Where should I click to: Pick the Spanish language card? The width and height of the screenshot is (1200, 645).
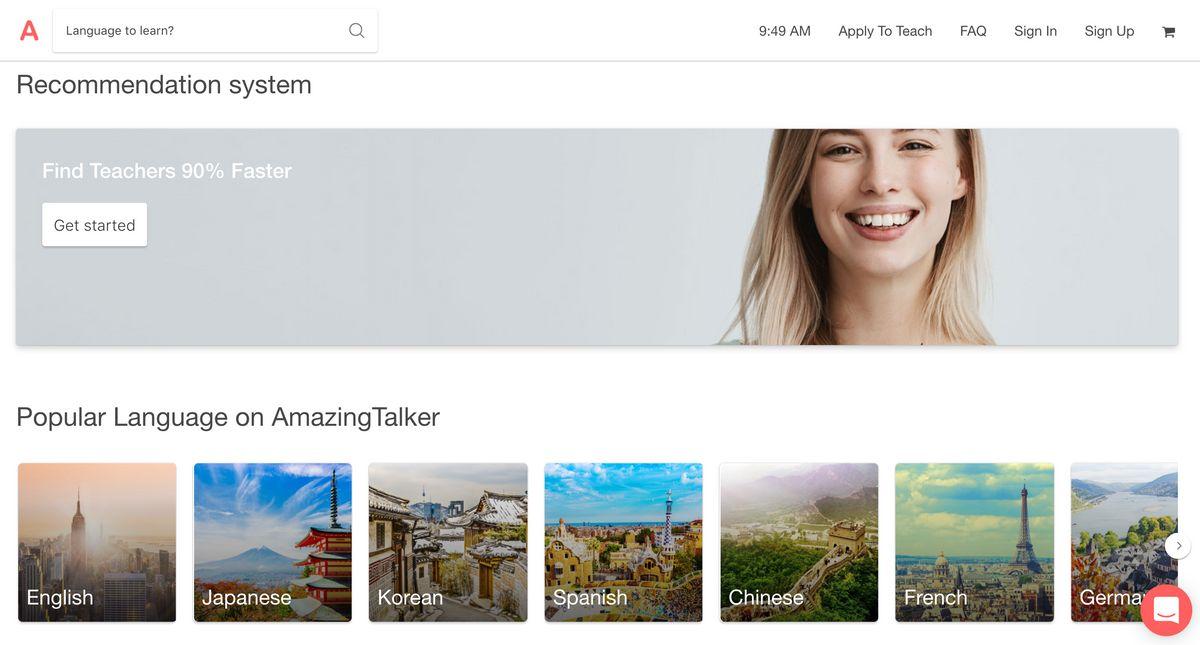(624, 542)
